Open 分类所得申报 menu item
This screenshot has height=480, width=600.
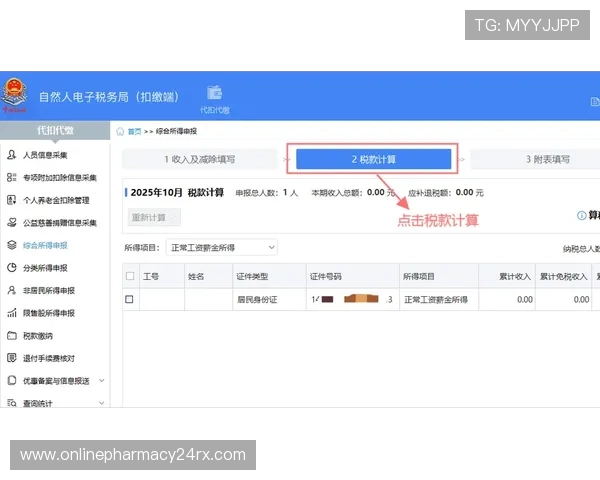[45, 268]
